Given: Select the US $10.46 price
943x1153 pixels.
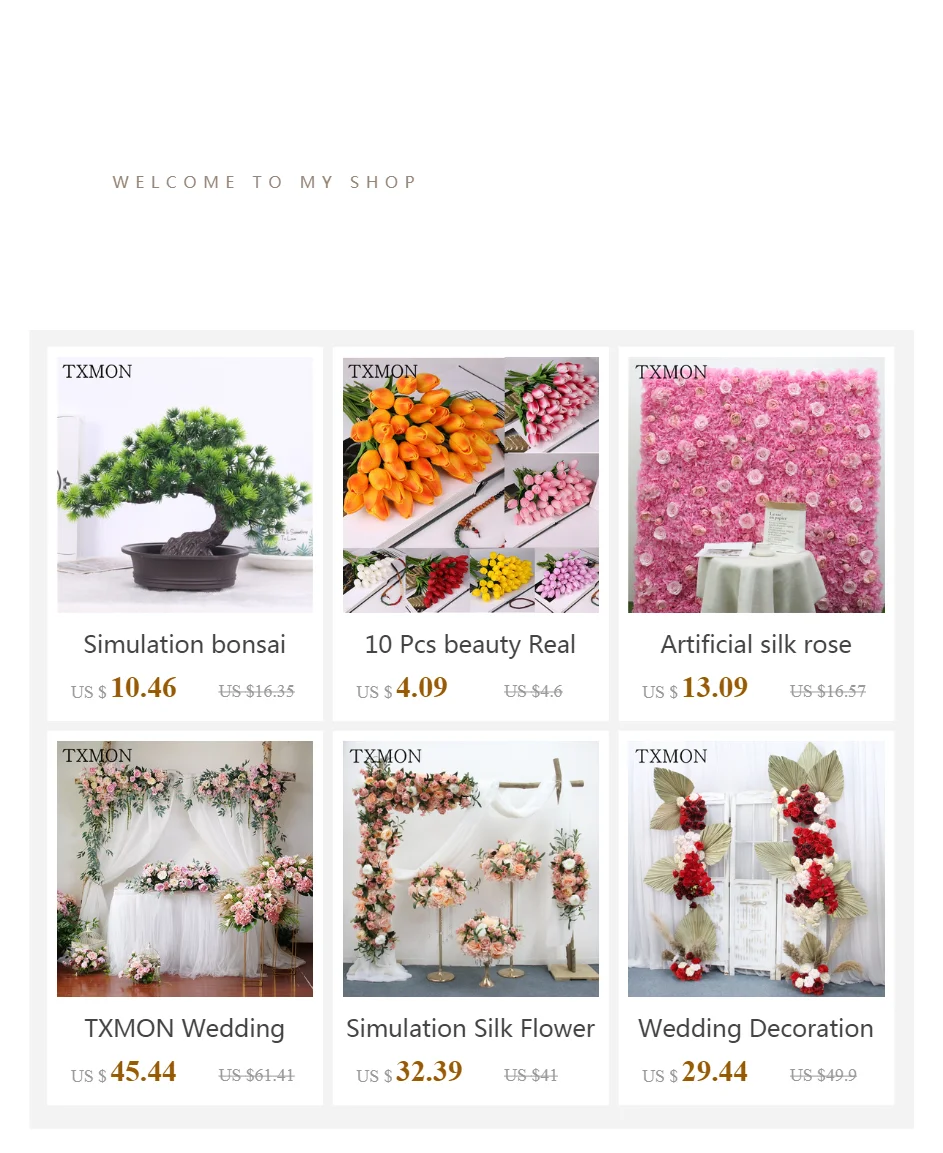Looking at the screenshot, I should [x=124, y=688].
